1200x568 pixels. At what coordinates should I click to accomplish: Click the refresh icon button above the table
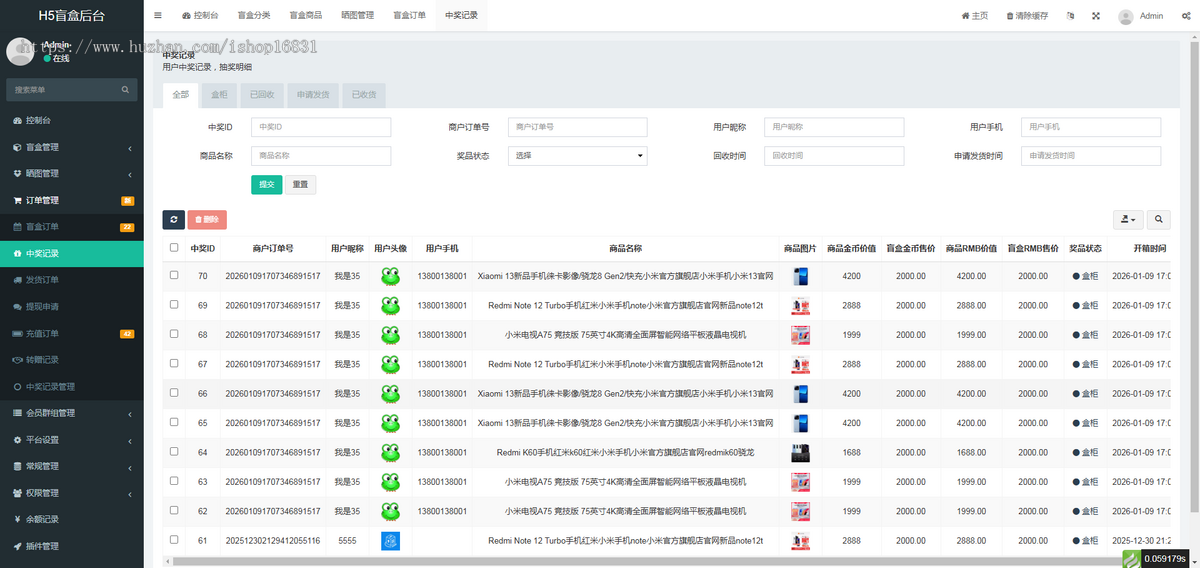[173, 219]
